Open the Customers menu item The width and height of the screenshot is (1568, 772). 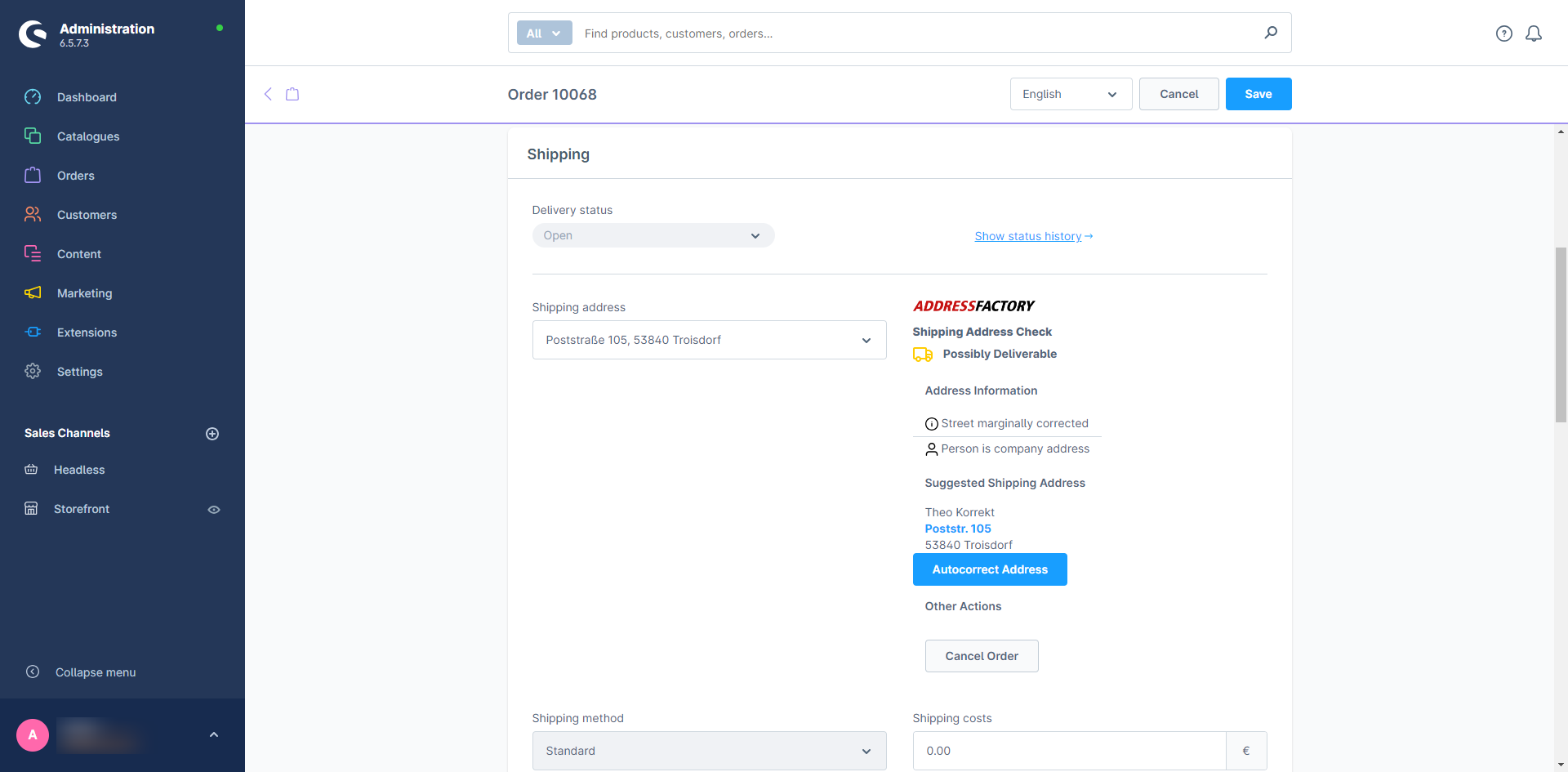(87, 215)
